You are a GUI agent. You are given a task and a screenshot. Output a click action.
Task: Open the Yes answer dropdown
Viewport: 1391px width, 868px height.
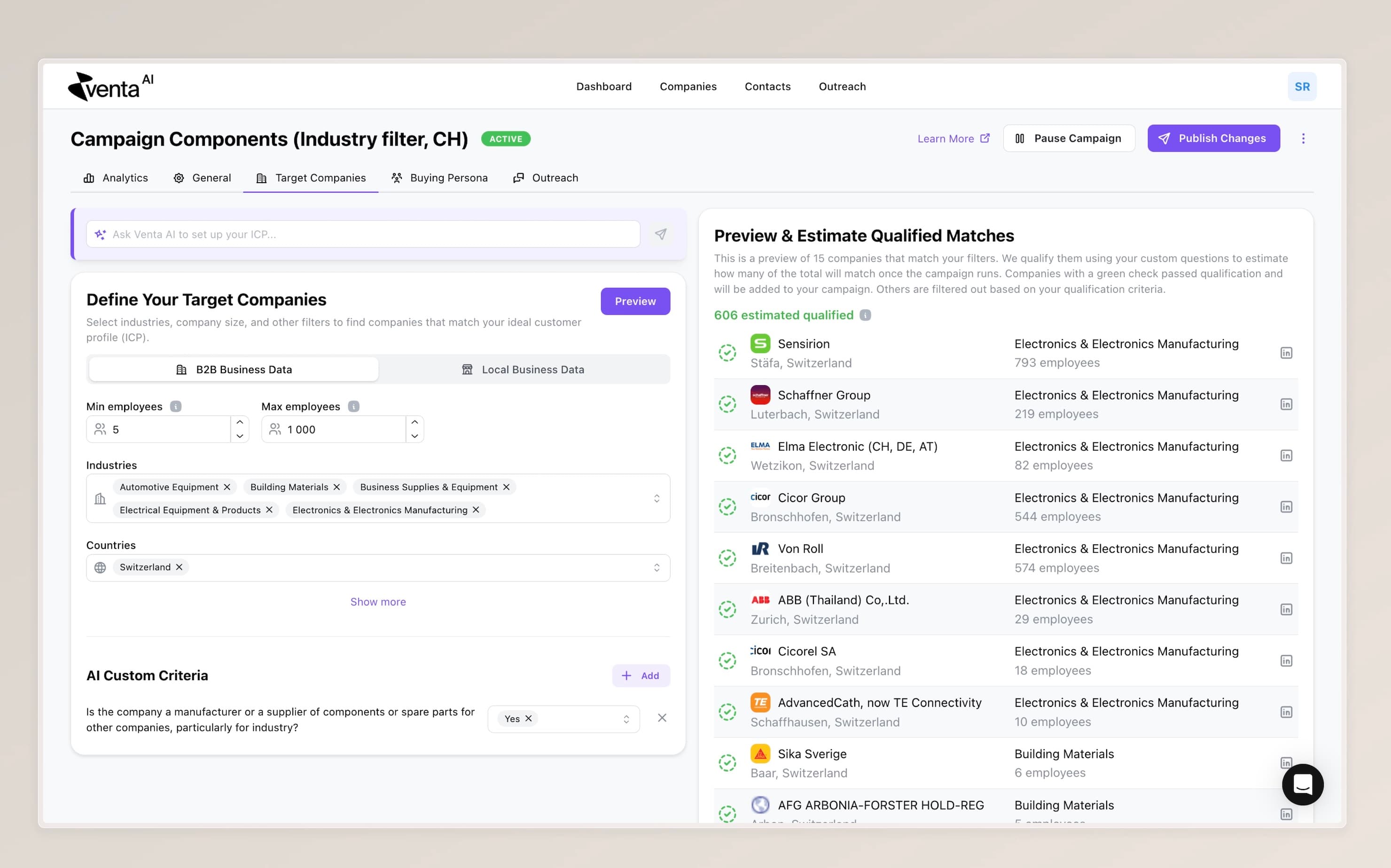pos(626,719)
